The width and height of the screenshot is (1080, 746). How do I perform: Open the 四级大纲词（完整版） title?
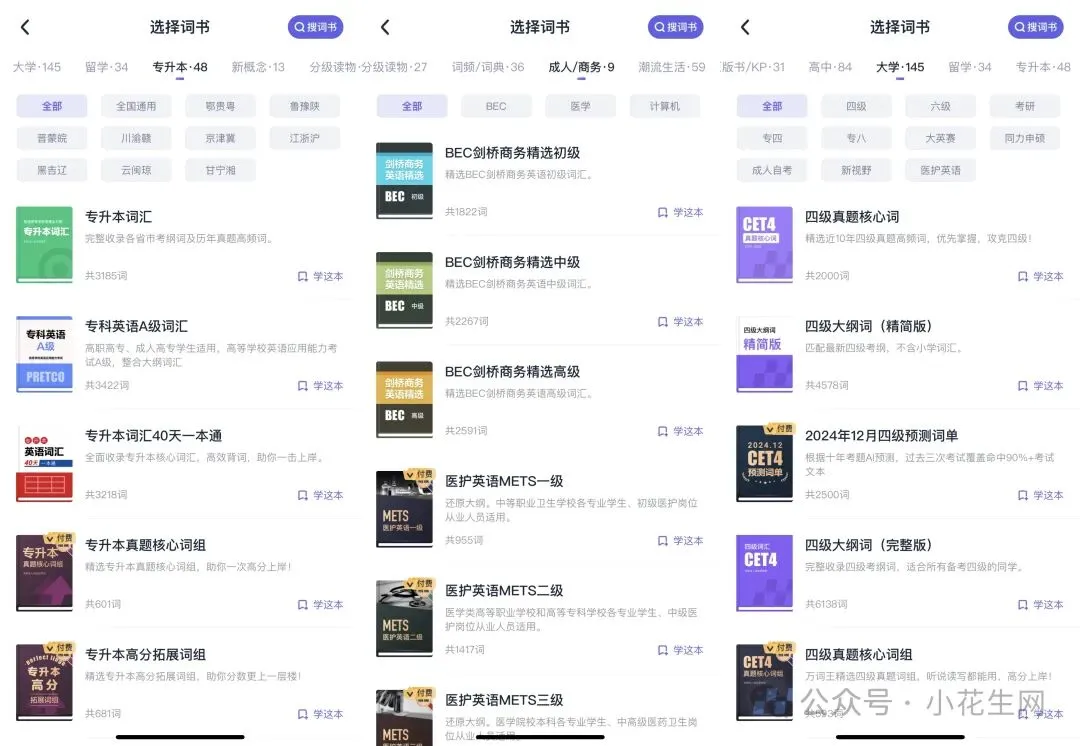click(869, 546)
